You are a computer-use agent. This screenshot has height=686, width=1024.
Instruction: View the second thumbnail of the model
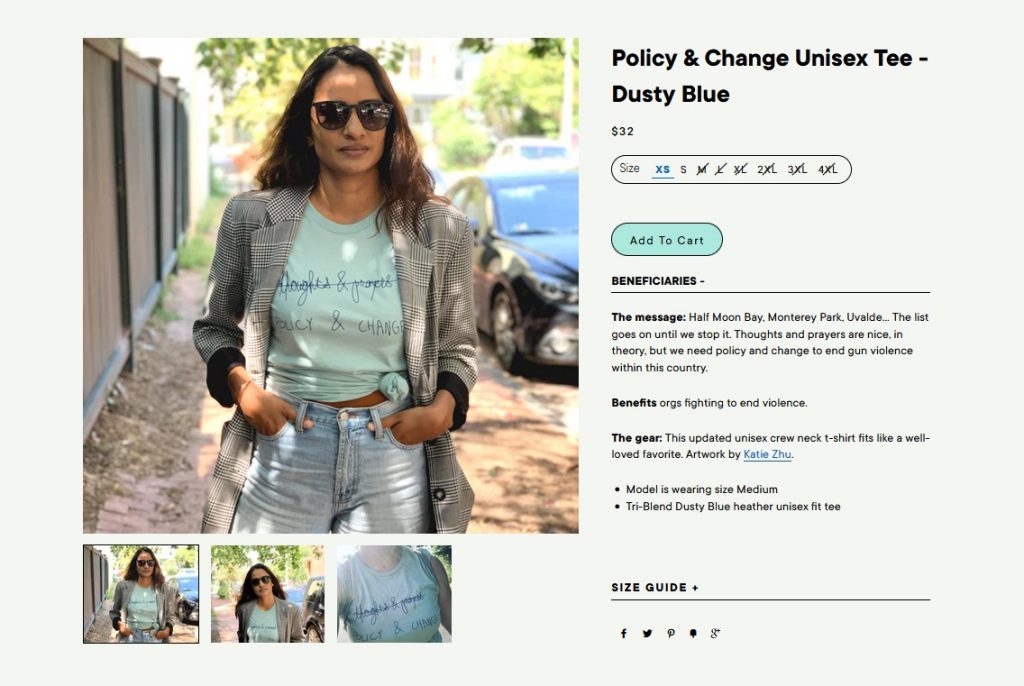tap(268, 594)
